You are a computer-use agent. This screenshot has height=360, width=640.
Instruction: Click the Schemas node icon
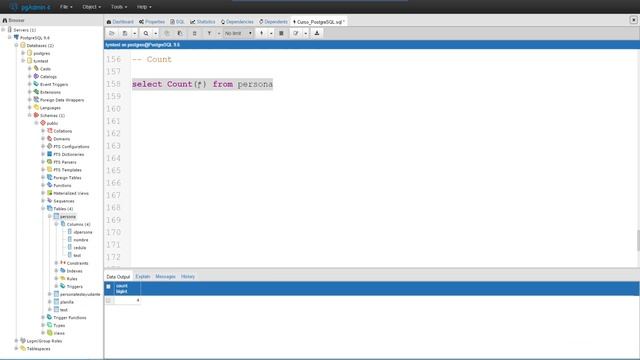[x=36, y=115]
